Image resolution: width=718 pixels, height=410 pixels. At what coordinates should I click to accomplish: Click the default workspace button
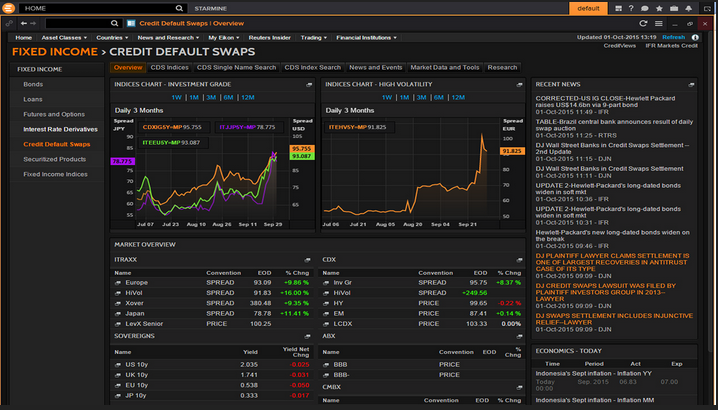click(588, 8)
